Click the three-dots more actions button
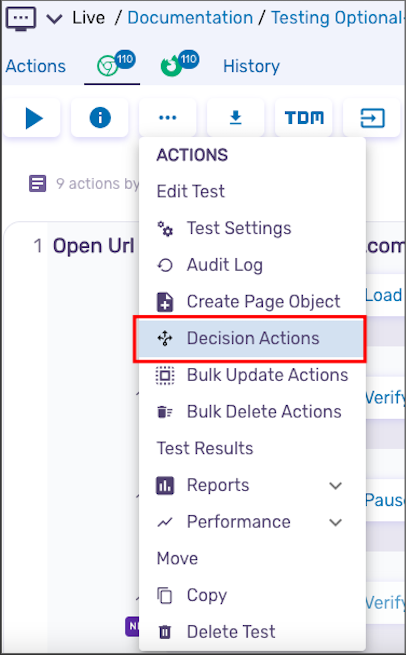 pyautogui.click(x=167, y=118)
